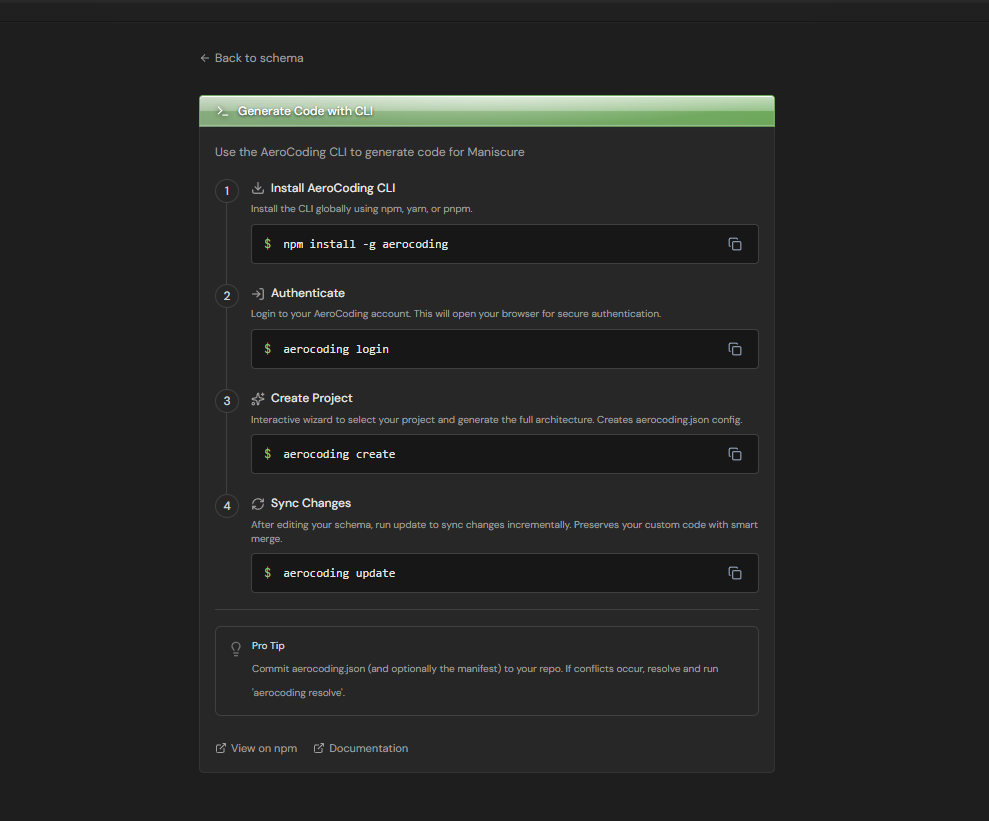
Task: Click the sync icon next to Sync Changes
Action: [x=257, y=502]
